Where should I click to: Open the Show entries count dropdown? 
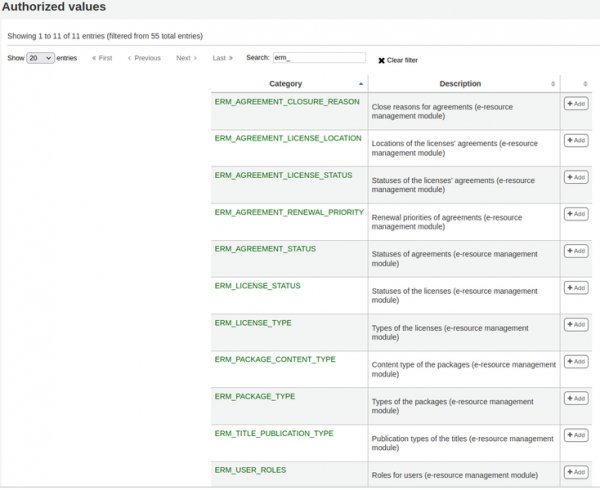[x=41, y=58]
